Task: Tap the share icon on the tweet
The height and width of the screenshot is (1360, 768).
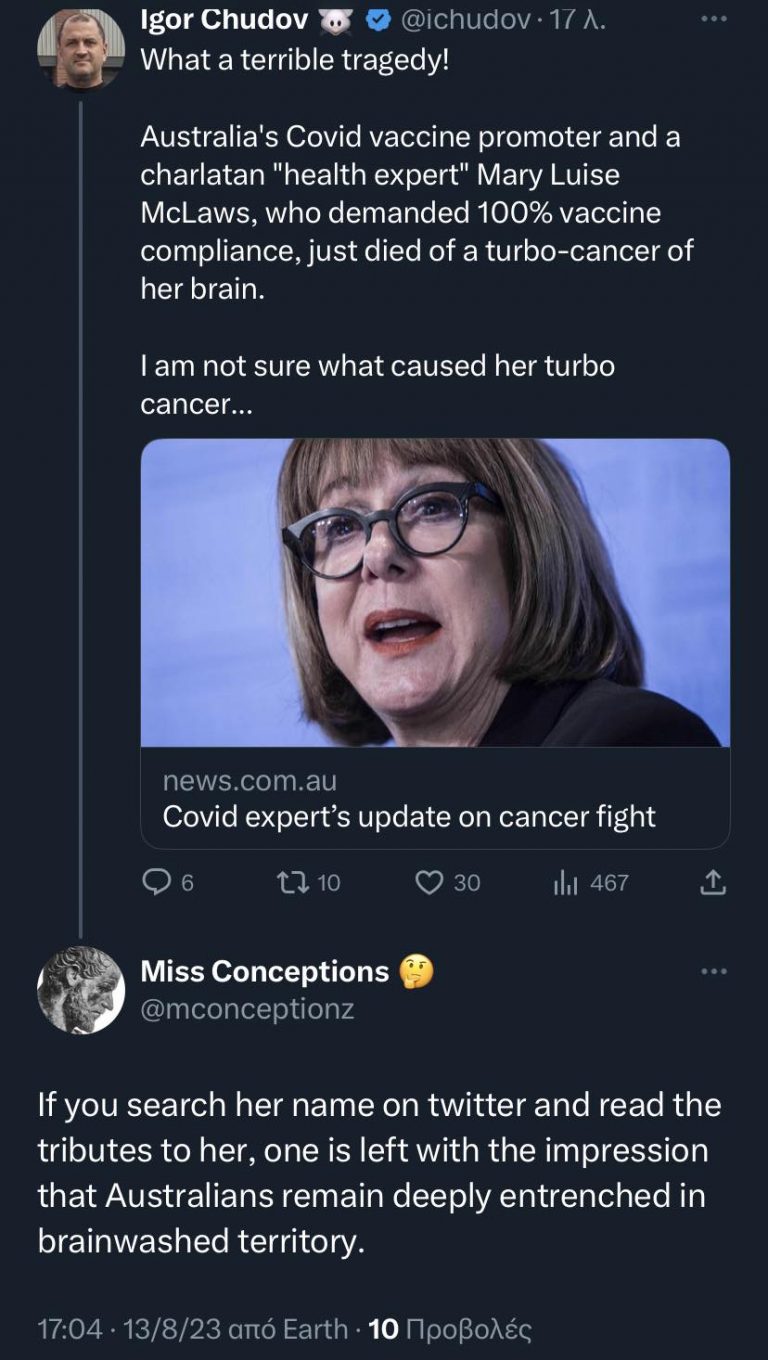Action: click(712, 881)
